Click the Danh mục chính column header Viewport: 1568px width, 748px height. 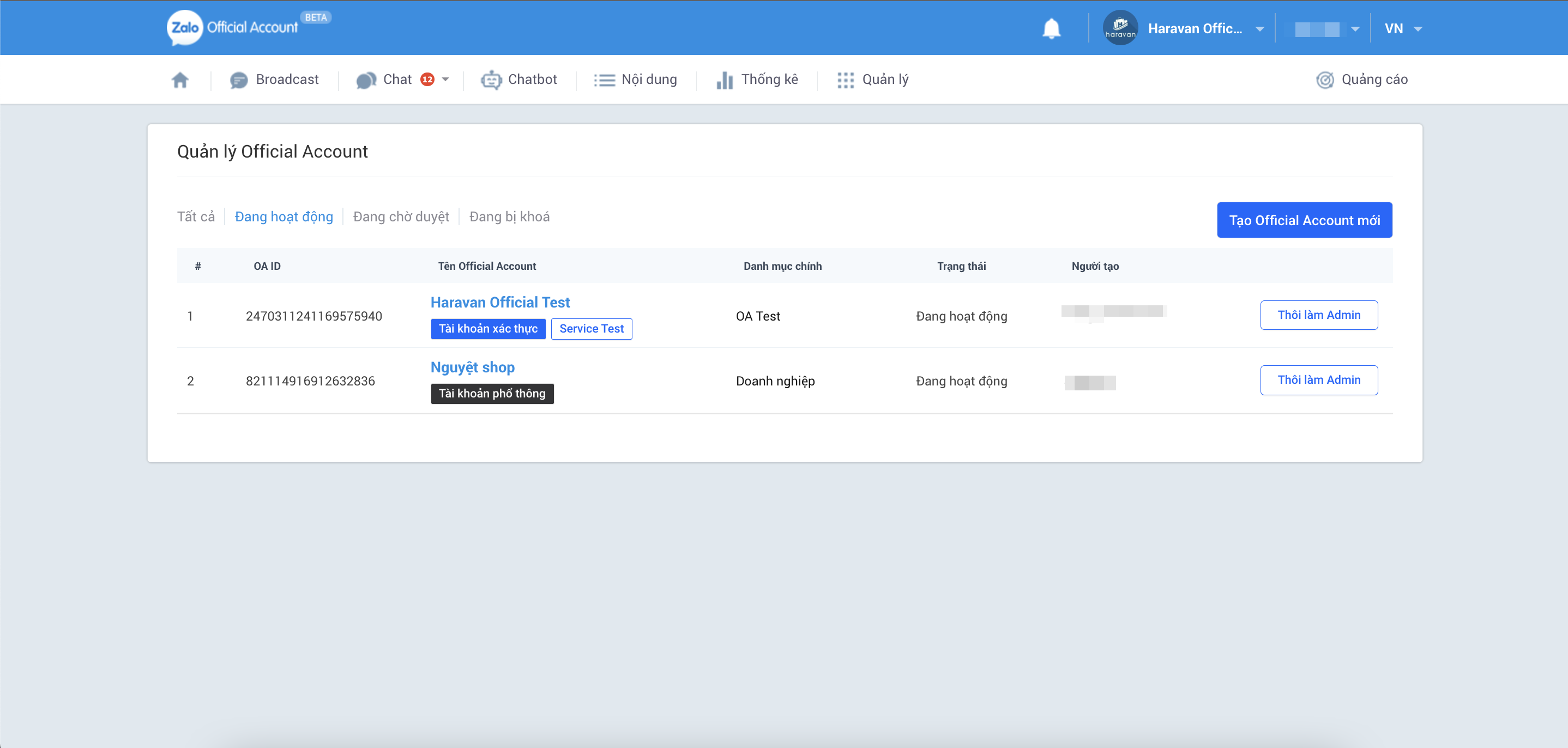pyautogui.click(x=782, y=267)
